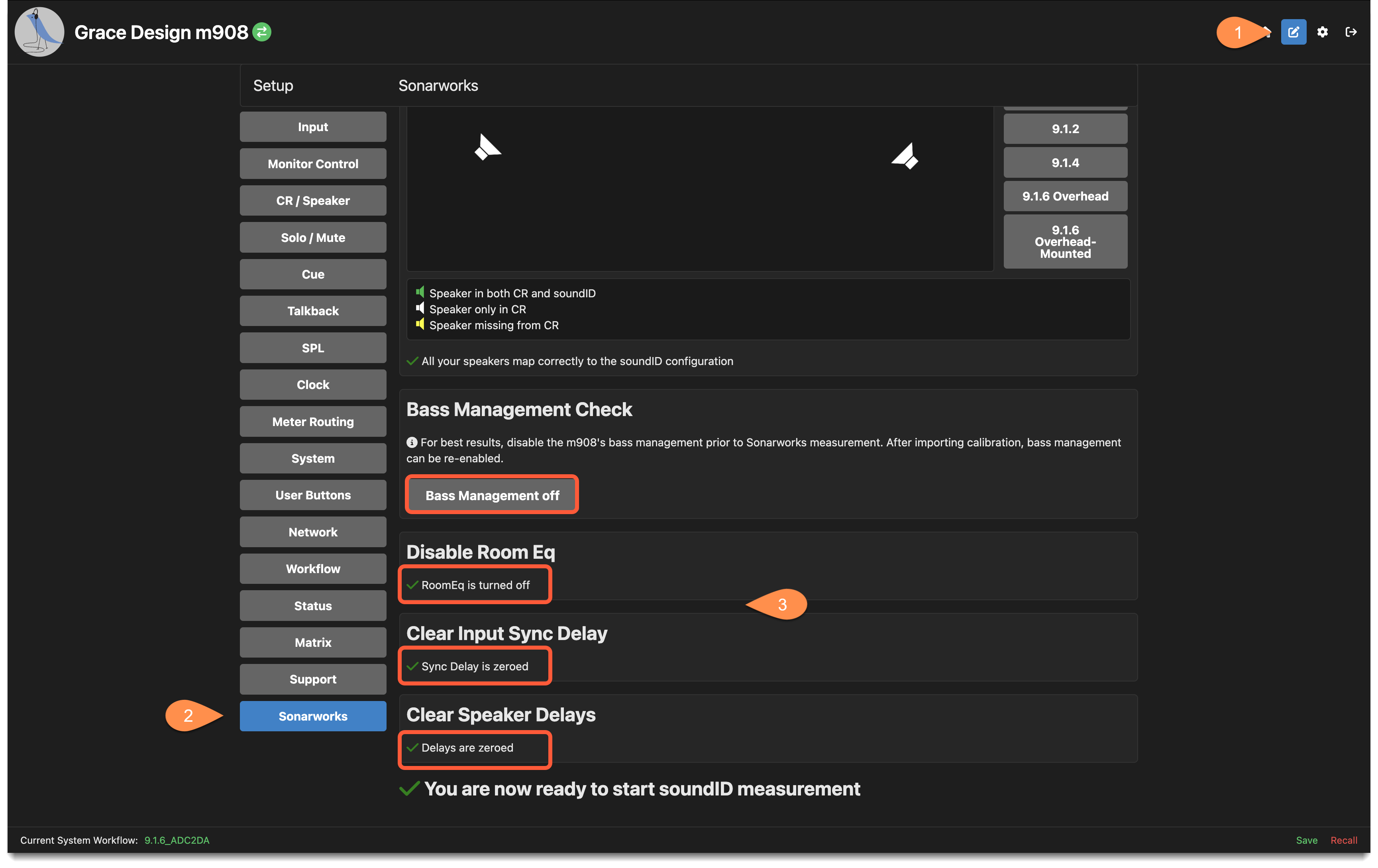Click Save in the footer

click(1306, 840)
